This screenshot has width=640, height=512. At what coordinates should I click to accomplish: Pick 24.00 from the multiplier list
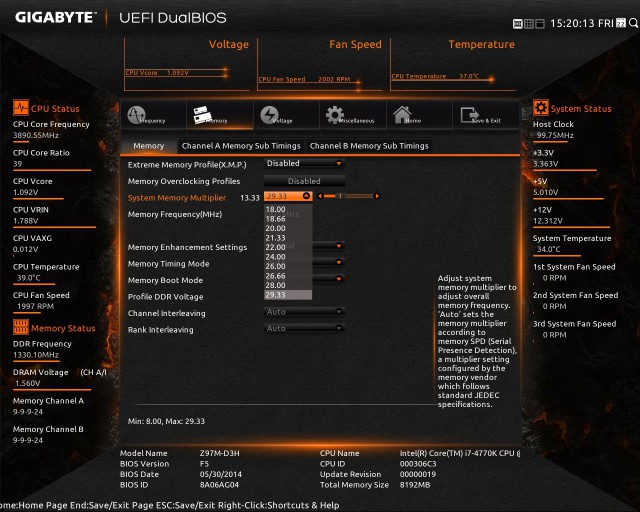click(288, 257)
